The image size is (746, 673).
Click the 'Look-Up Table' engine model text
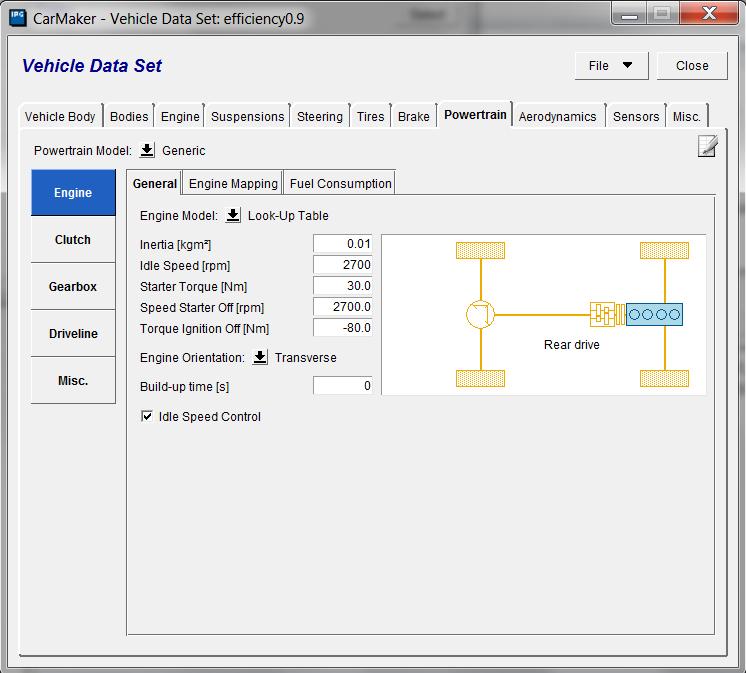(288, 215)
